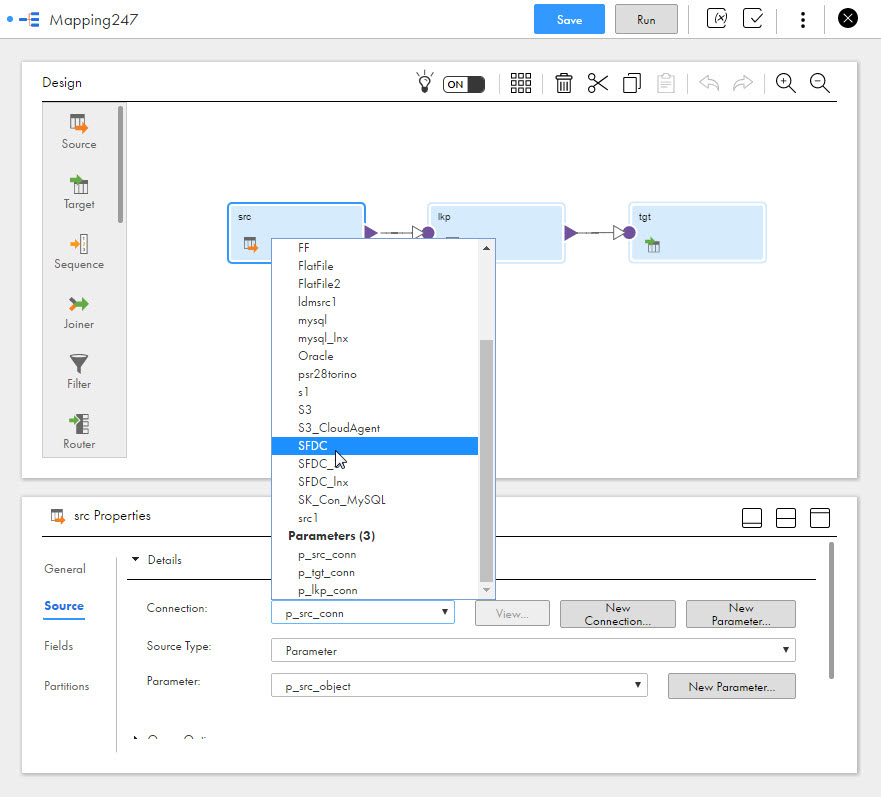Run the mapping
The height and width of the screenshot is (797, 881).
pyautogui.click(x=646, y=20)
